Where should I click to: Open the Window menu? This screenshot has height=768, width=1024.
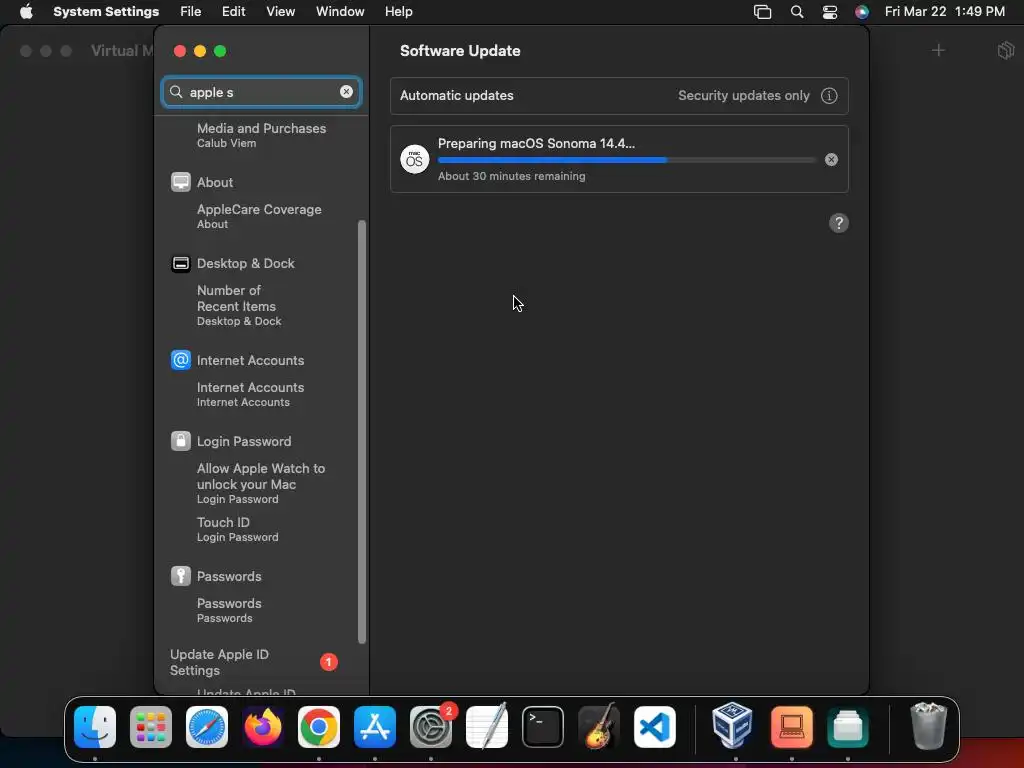(x=340, y=12)
